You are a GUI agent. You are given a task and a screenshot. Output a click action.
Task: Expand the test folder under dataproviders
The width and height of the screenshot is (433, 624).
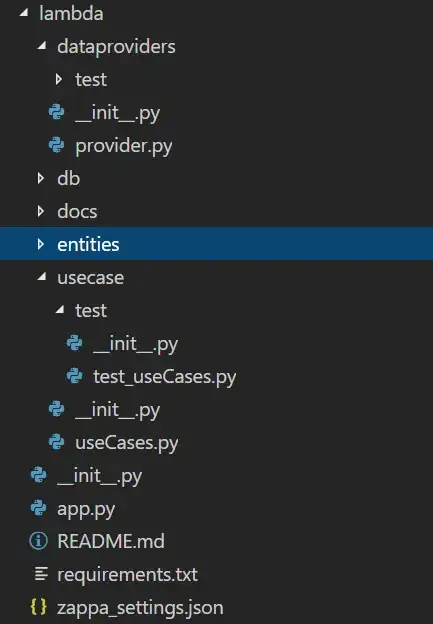59,79
